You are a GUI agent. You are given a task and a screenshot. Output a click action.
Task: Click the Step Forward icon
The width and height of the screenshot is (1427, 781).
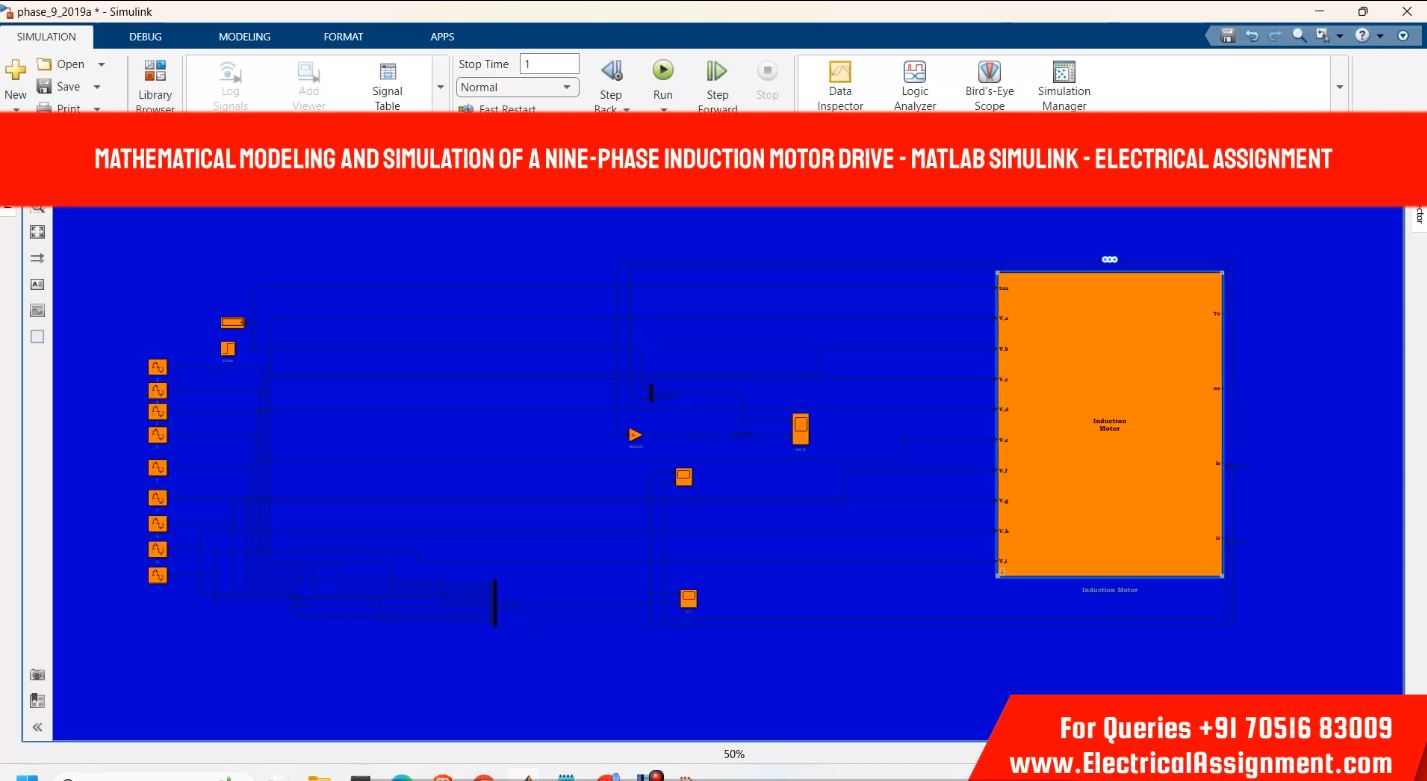click(717, 72)
